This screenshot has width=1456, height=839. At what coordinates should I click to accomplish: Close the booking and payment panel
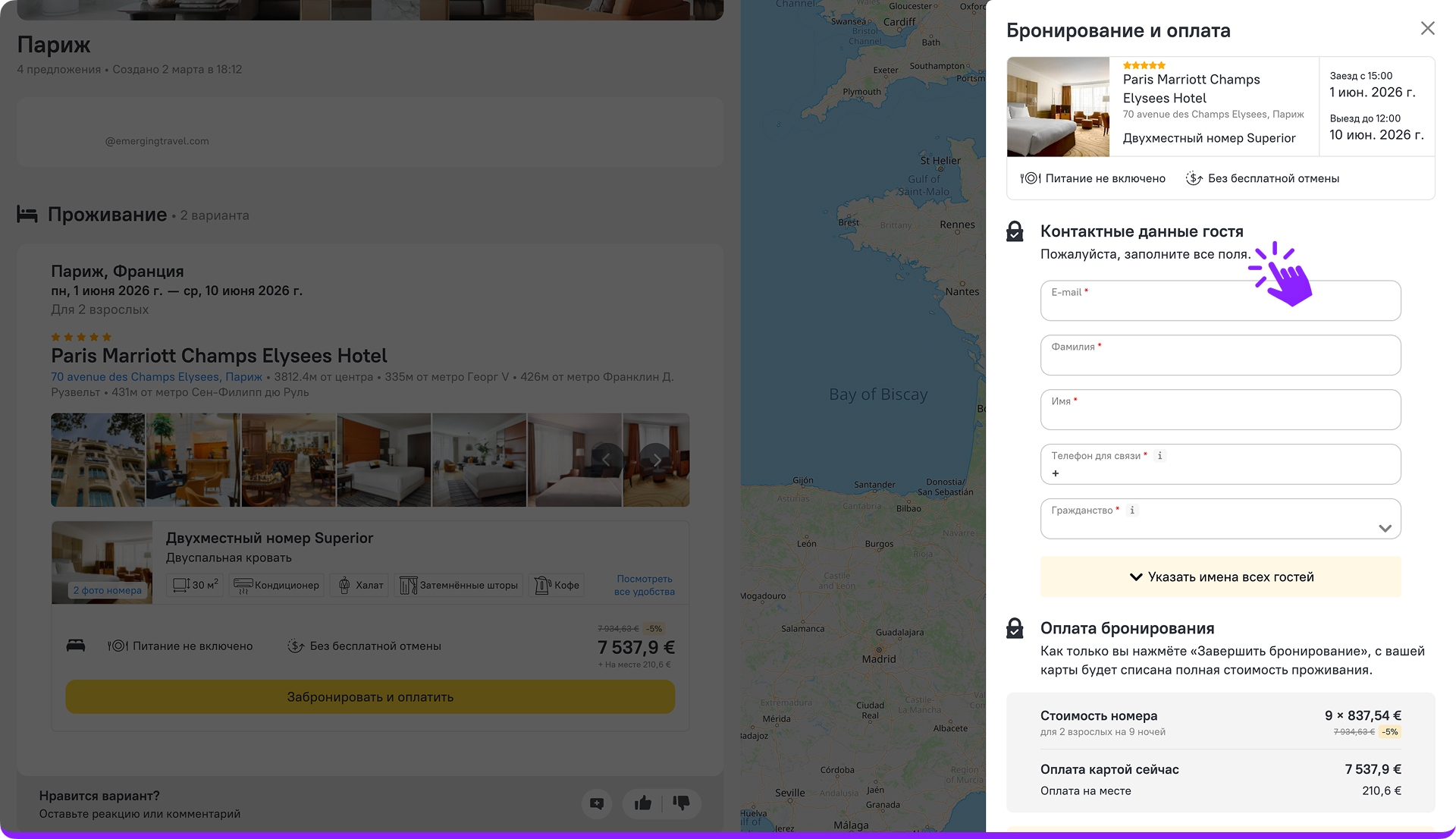point(1427,28)
